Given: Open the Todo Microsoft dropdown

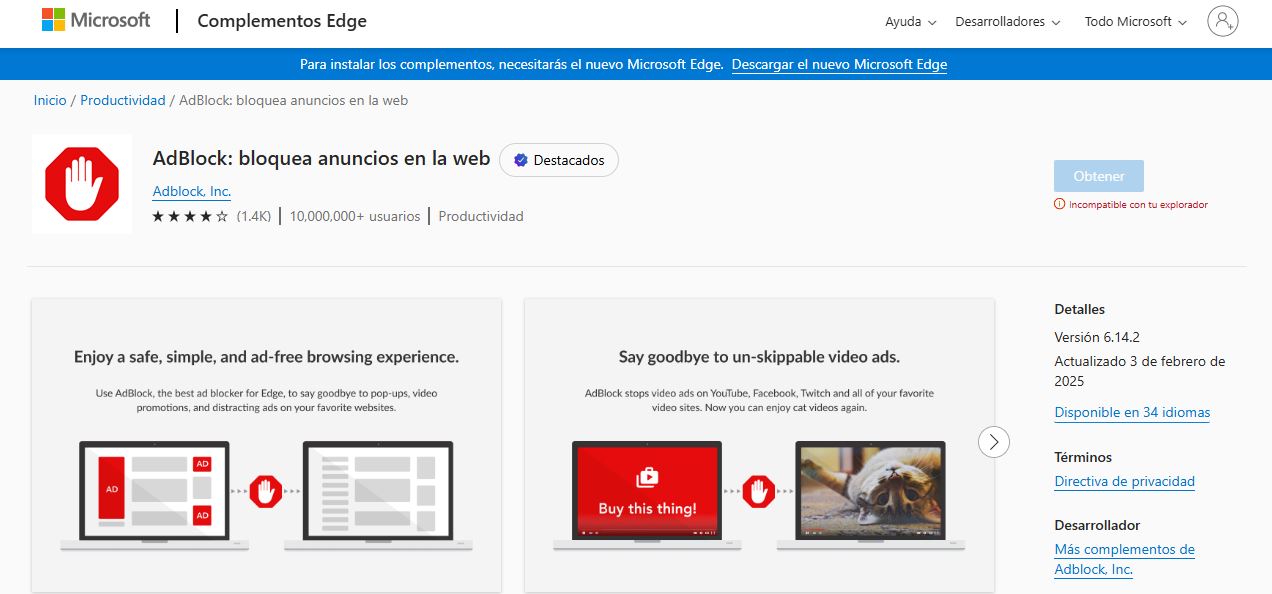Looking at the screenshot, I should point(1133,21).
